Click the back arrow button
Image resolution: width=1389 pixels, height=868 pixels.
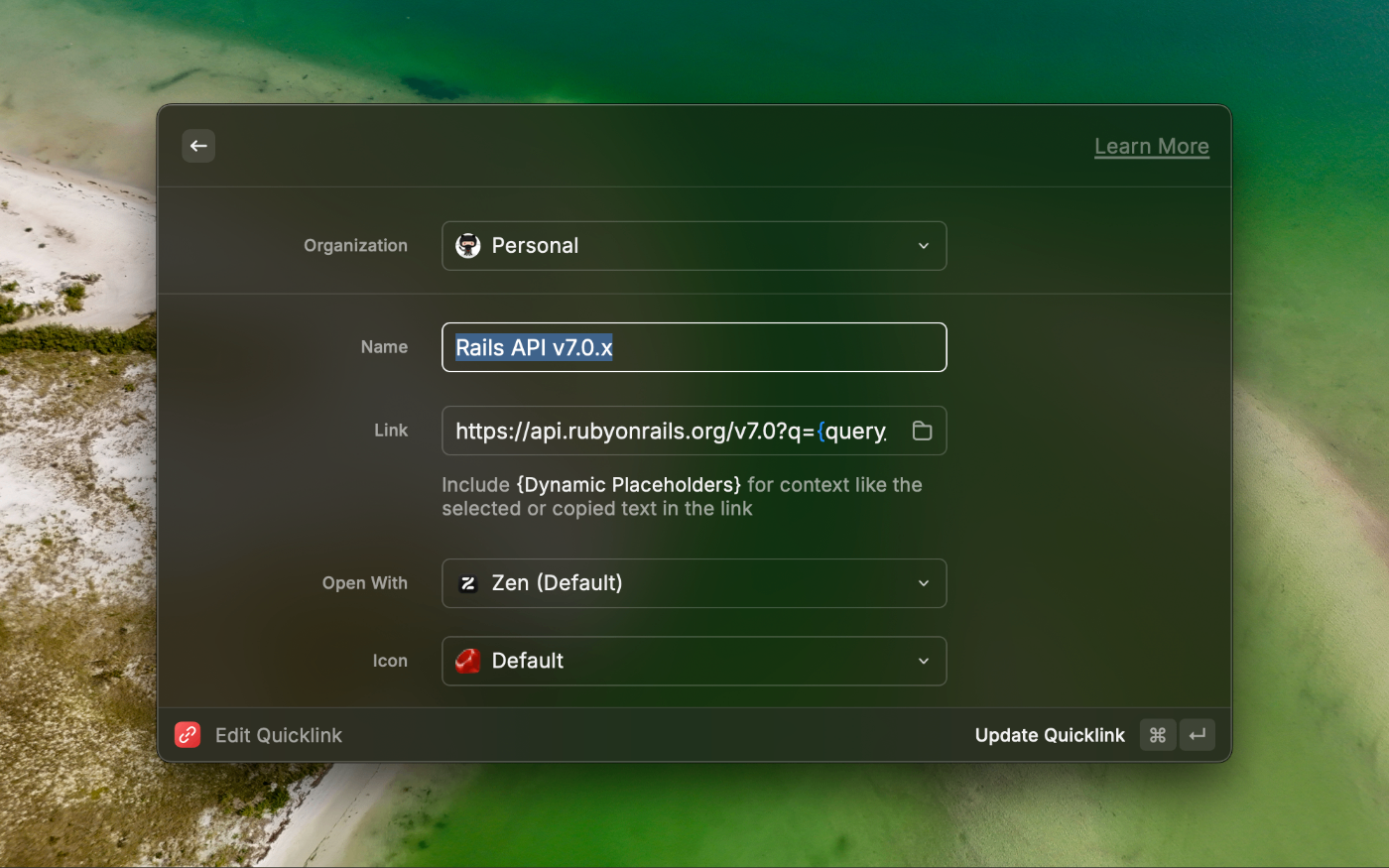[x=198, y=146]
